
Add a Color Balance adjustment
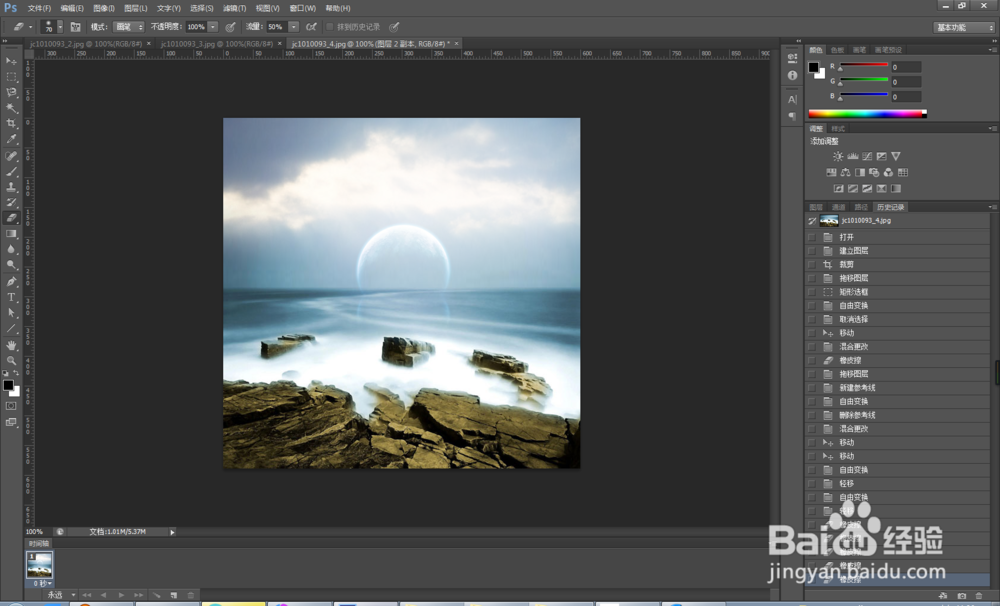point(846,172)
